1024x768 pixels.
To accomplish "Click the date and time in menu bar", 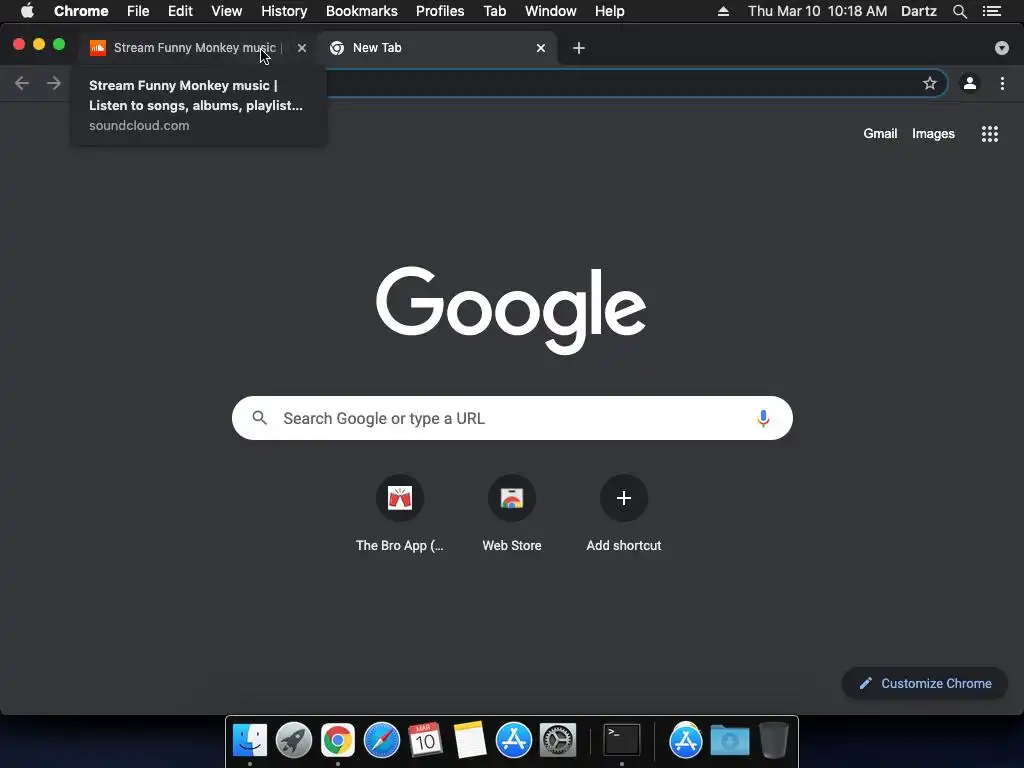I will [818, 11].
